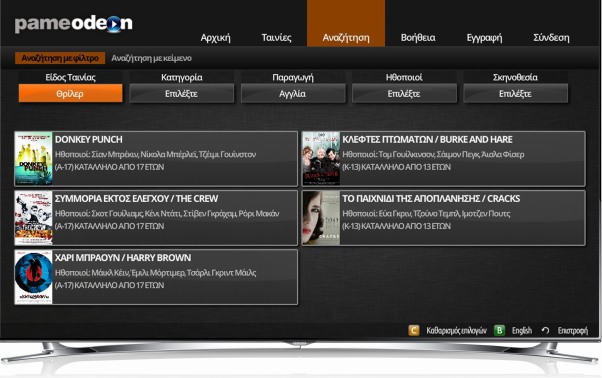Open the Σκηνοθεσία Επιλέξτε dropdown

point(515,94)
